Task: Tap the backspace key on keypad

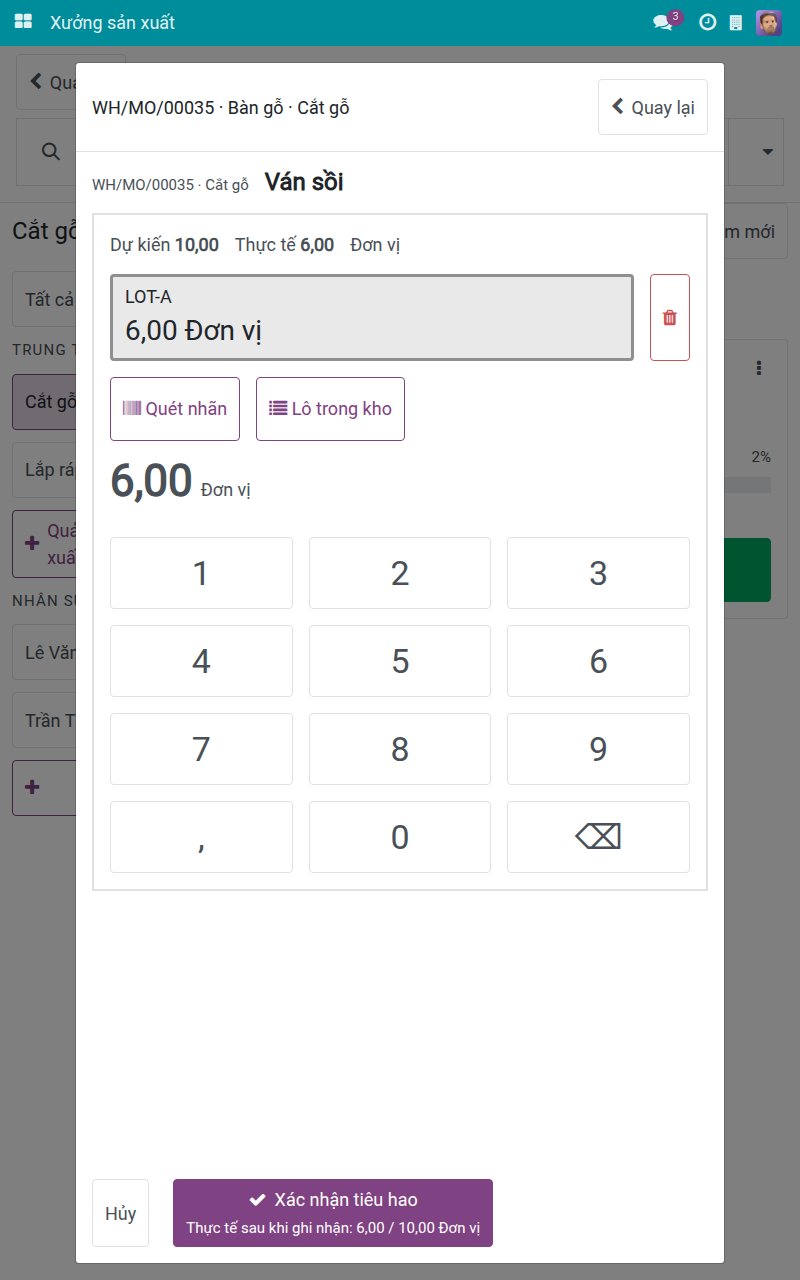Action: [x=598, y=837]
